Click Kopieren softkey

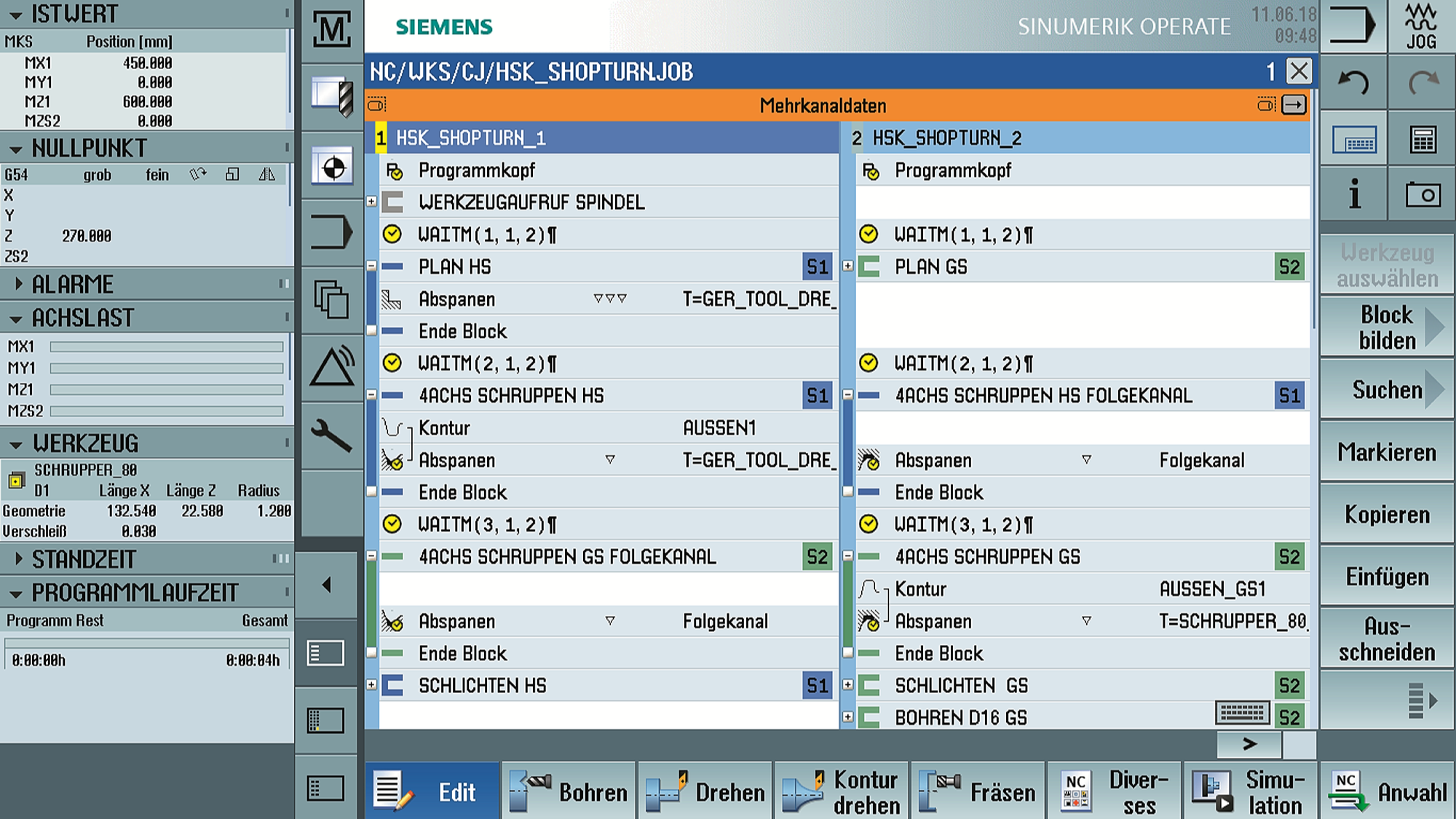click(x=1388, y=514)
